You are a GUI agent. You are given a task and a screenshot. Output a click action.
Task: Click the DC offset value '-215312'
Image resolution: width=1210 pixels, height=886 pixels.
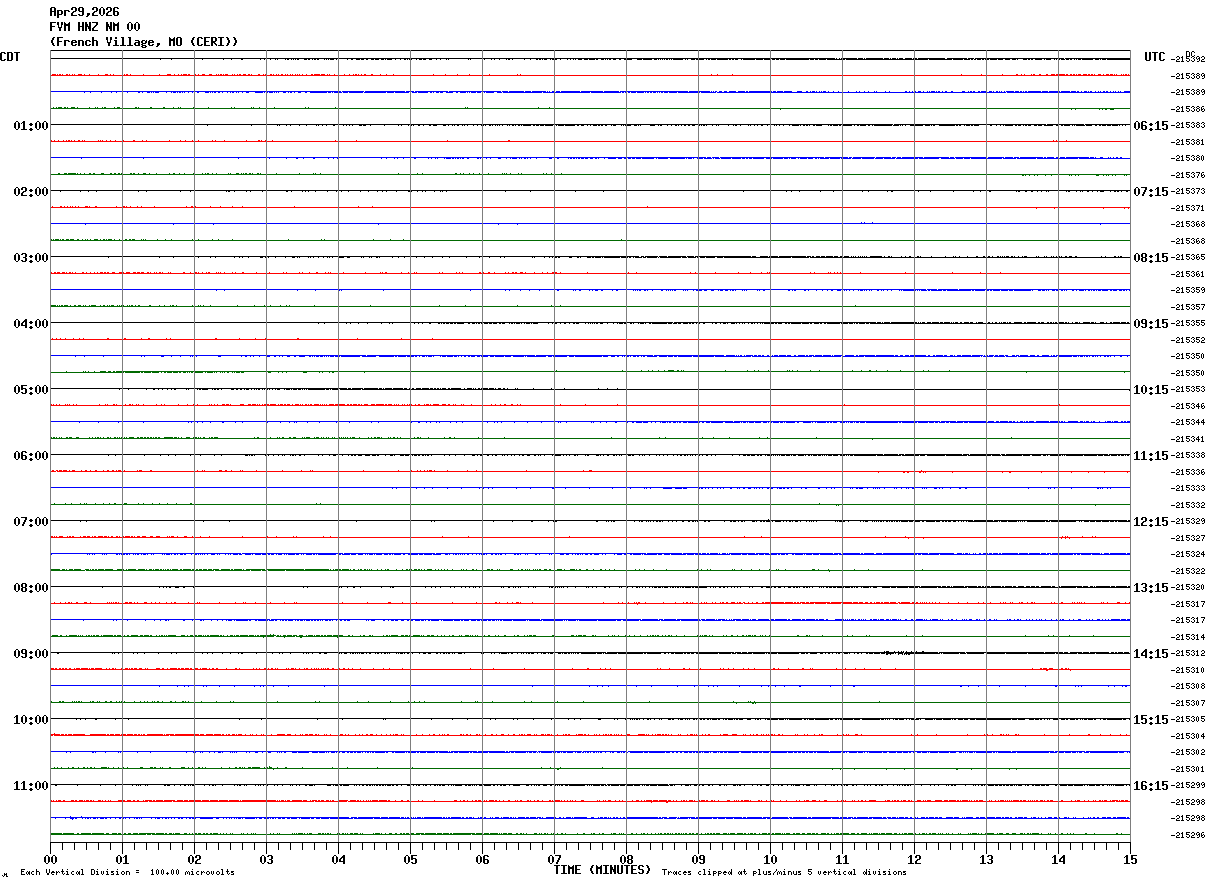pos(1188,653)
